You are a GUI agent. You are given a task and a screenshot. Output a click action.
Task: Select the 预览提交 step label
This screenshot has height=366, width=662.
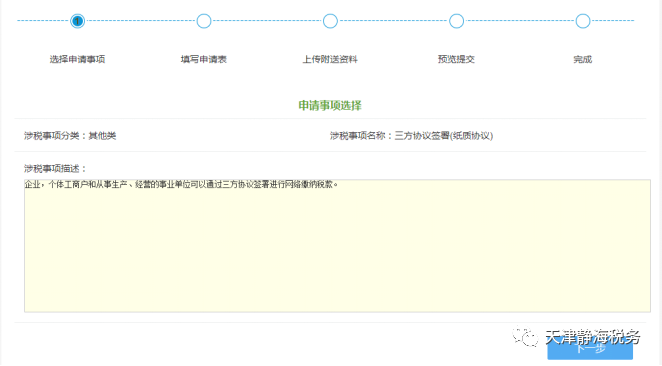pos(456,59)
